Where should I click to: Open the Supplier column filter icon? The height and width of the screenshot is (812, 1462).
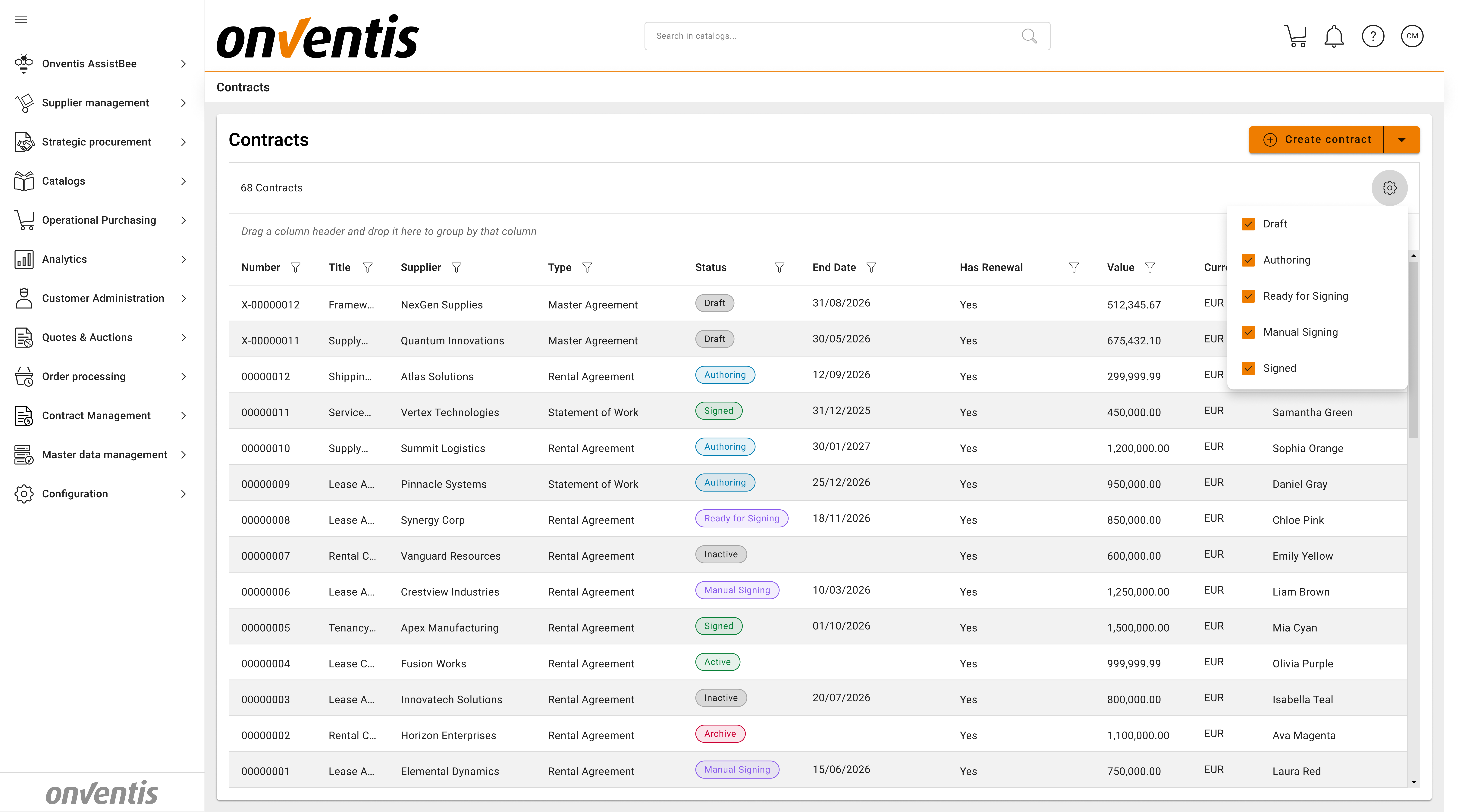(456, 267)
